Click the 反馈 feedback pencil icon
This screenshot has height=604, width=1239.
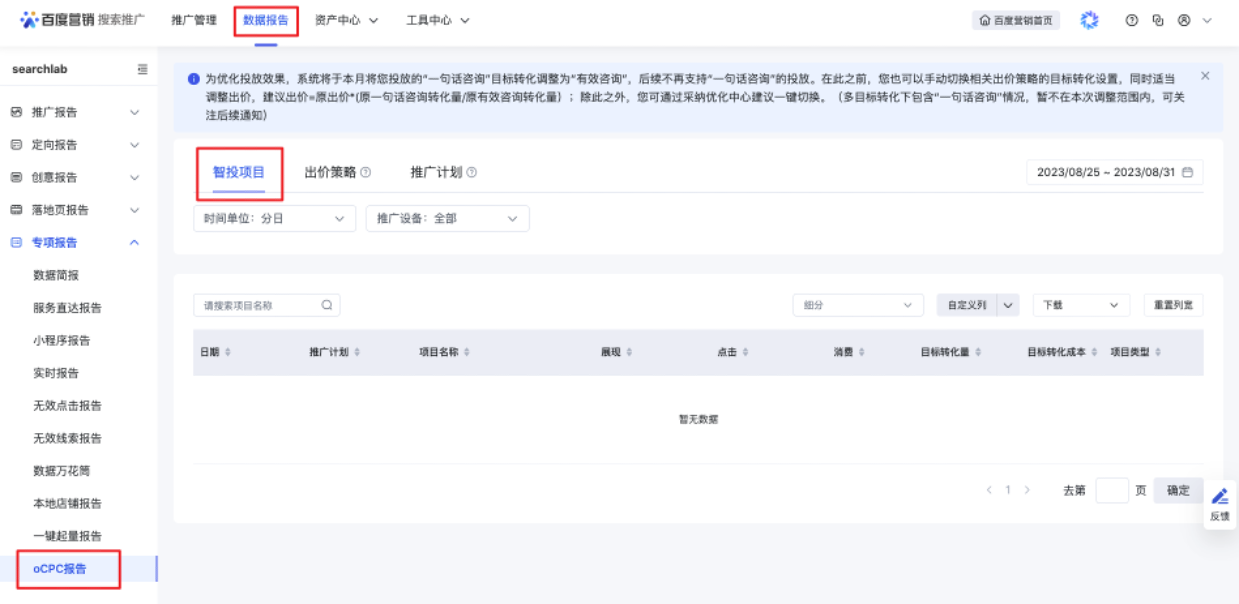(1220, 496)
